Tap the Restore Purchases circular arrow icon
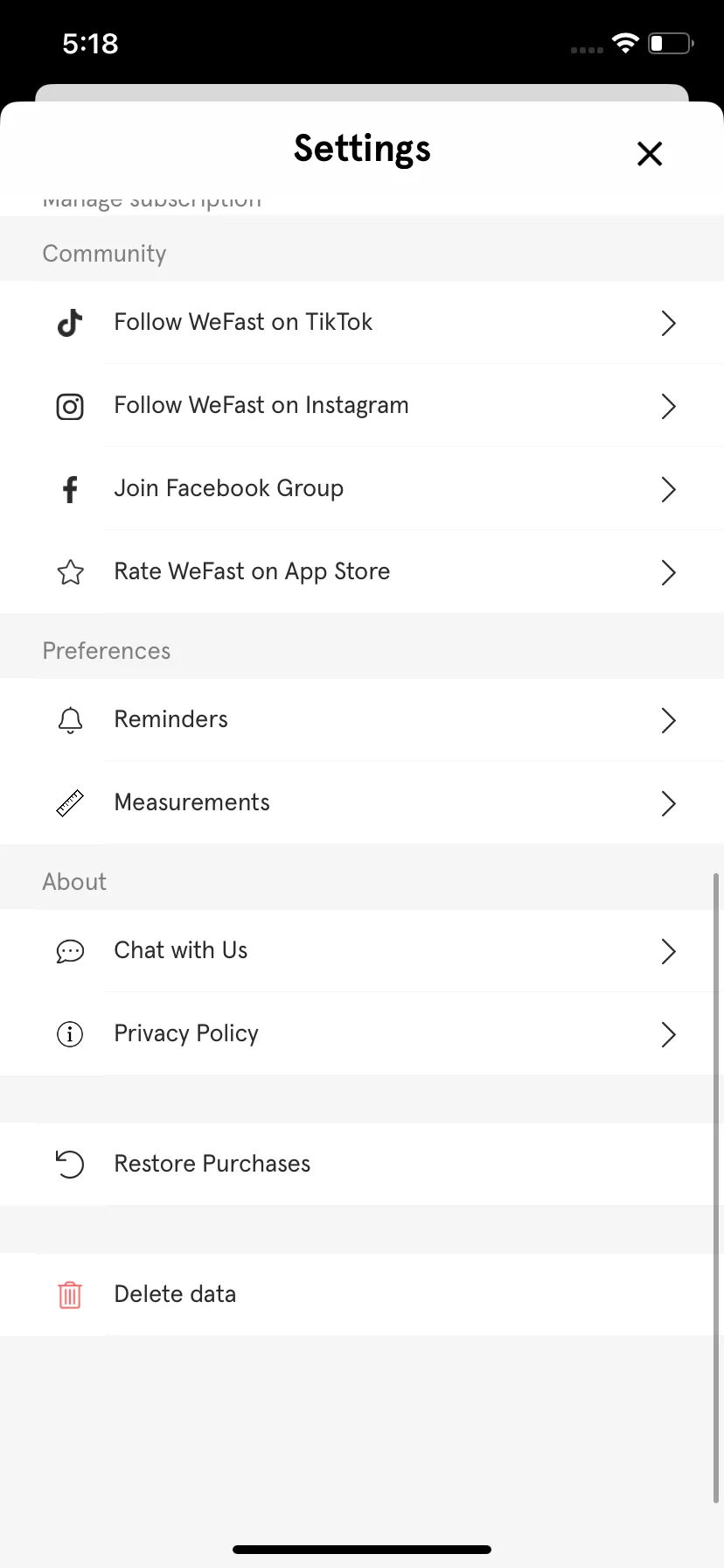Image resolution: width=724 pixels, height=1568 pixels. click(x=70, y=1165)
